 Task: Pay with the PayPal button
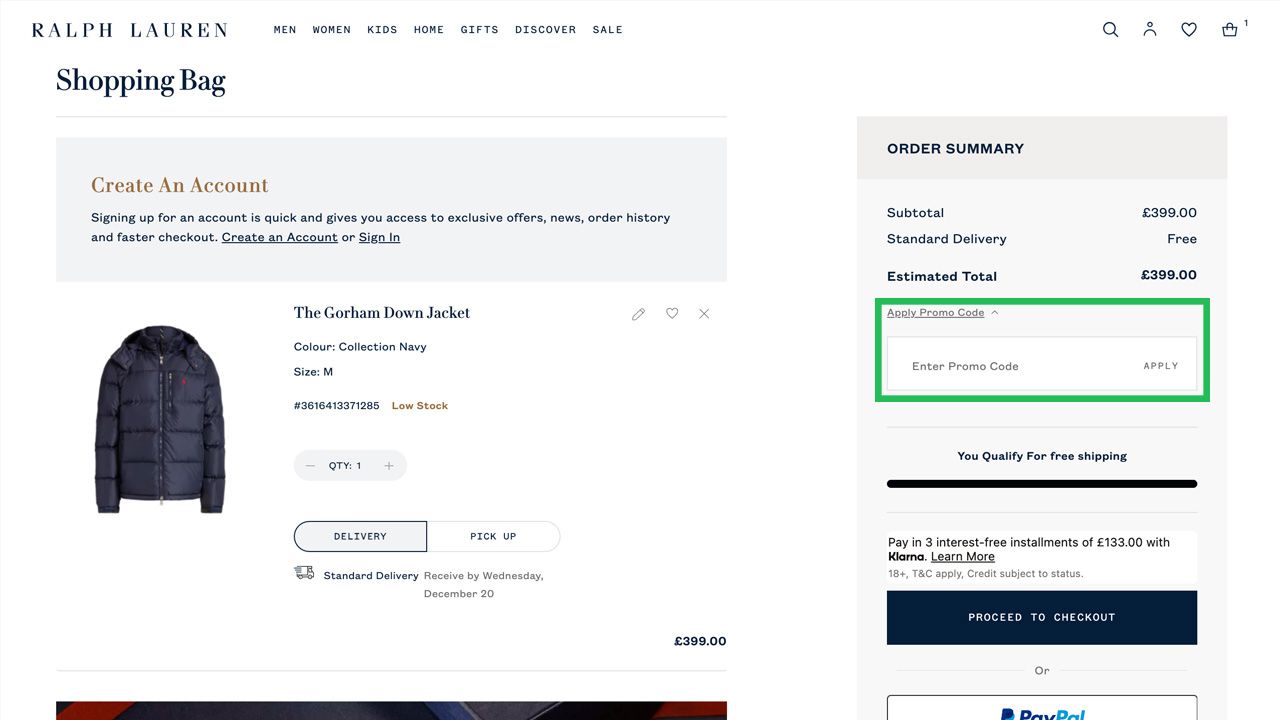coord(1042,708)
